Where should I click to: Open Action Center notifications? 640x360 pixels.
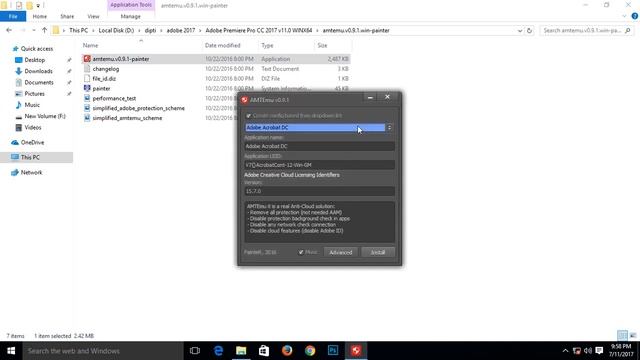tap(599, 351)
